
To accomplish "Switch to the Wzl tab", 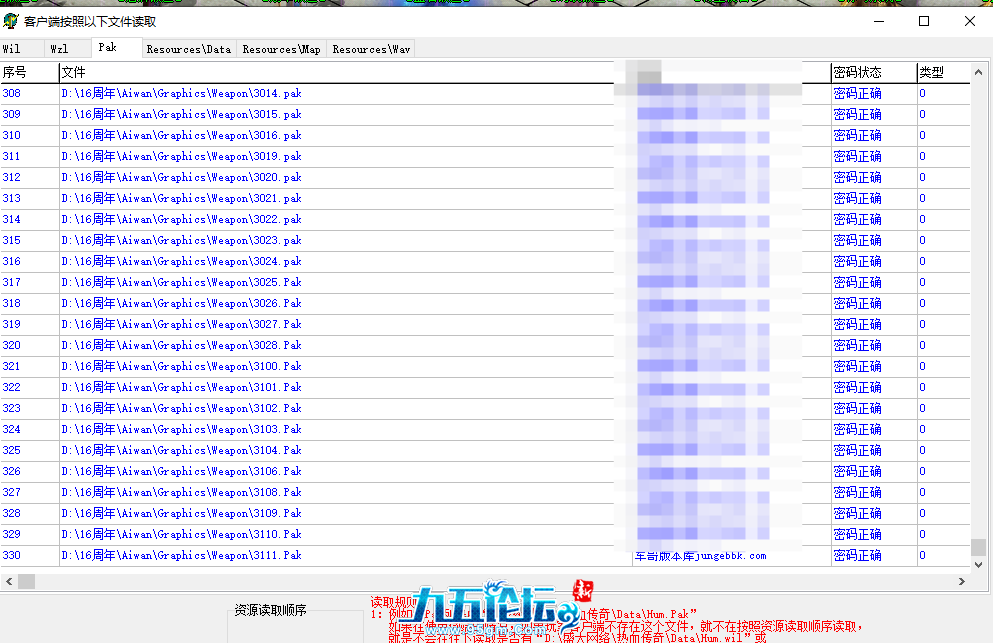I will [68, 49].
